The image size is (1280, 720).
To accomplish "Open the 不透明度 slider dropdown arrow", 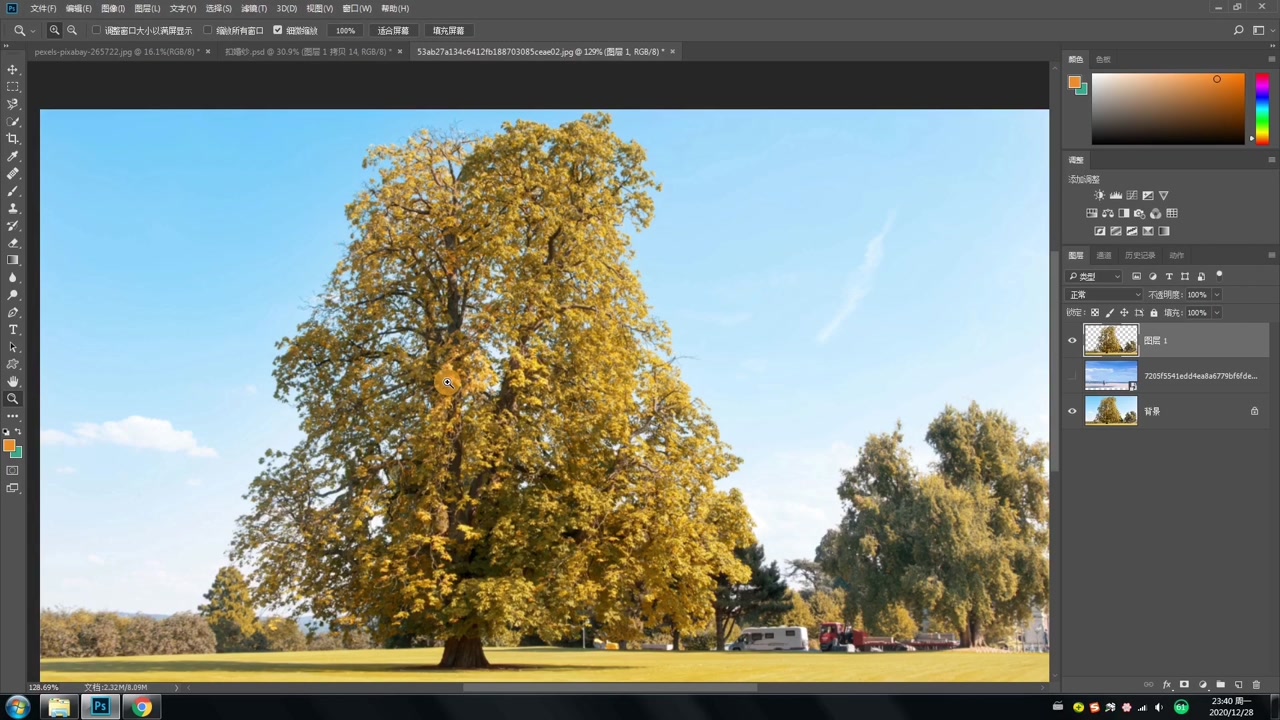I will coord(1216,295).
